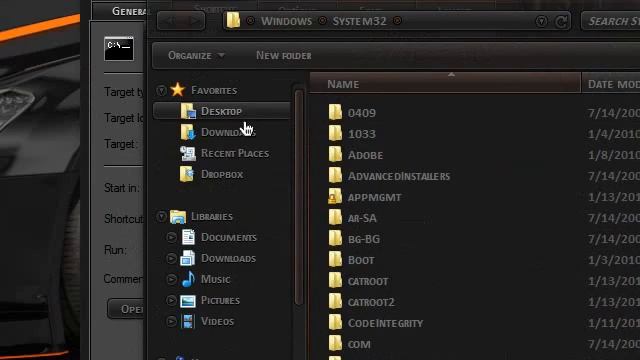640x360 pixels.
Task: Select the AdvancedInstallers folder name
Action: coord(399,176)
